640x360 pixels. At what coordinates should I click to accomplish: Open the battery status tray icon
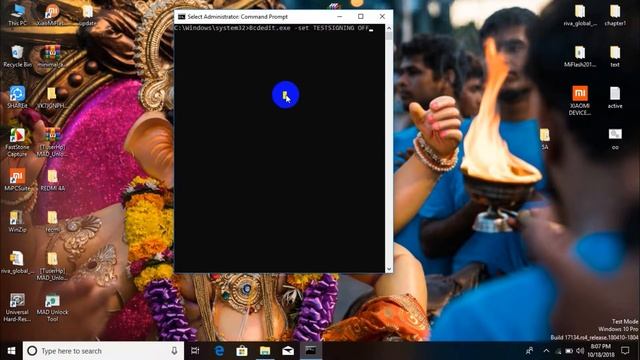coord(569,351)
